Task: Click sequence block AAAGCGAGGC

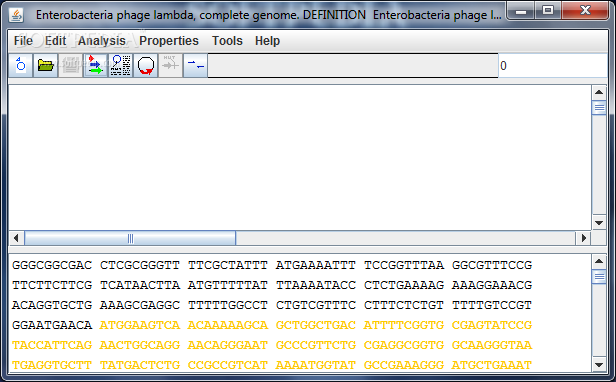Action: coord(140,305)
